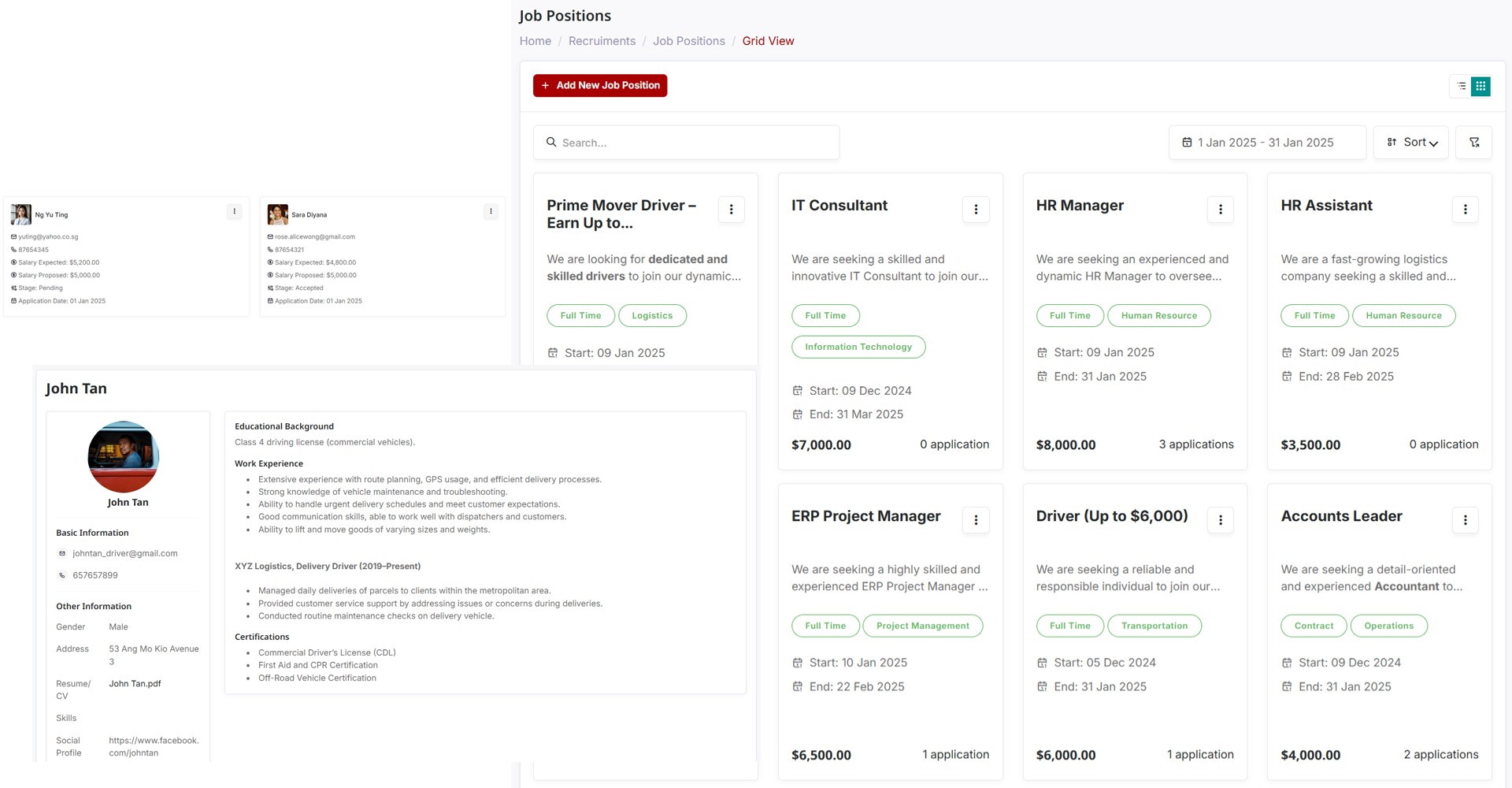
Task: Open options menu for HR Manager card
Action: [1220, 210]
